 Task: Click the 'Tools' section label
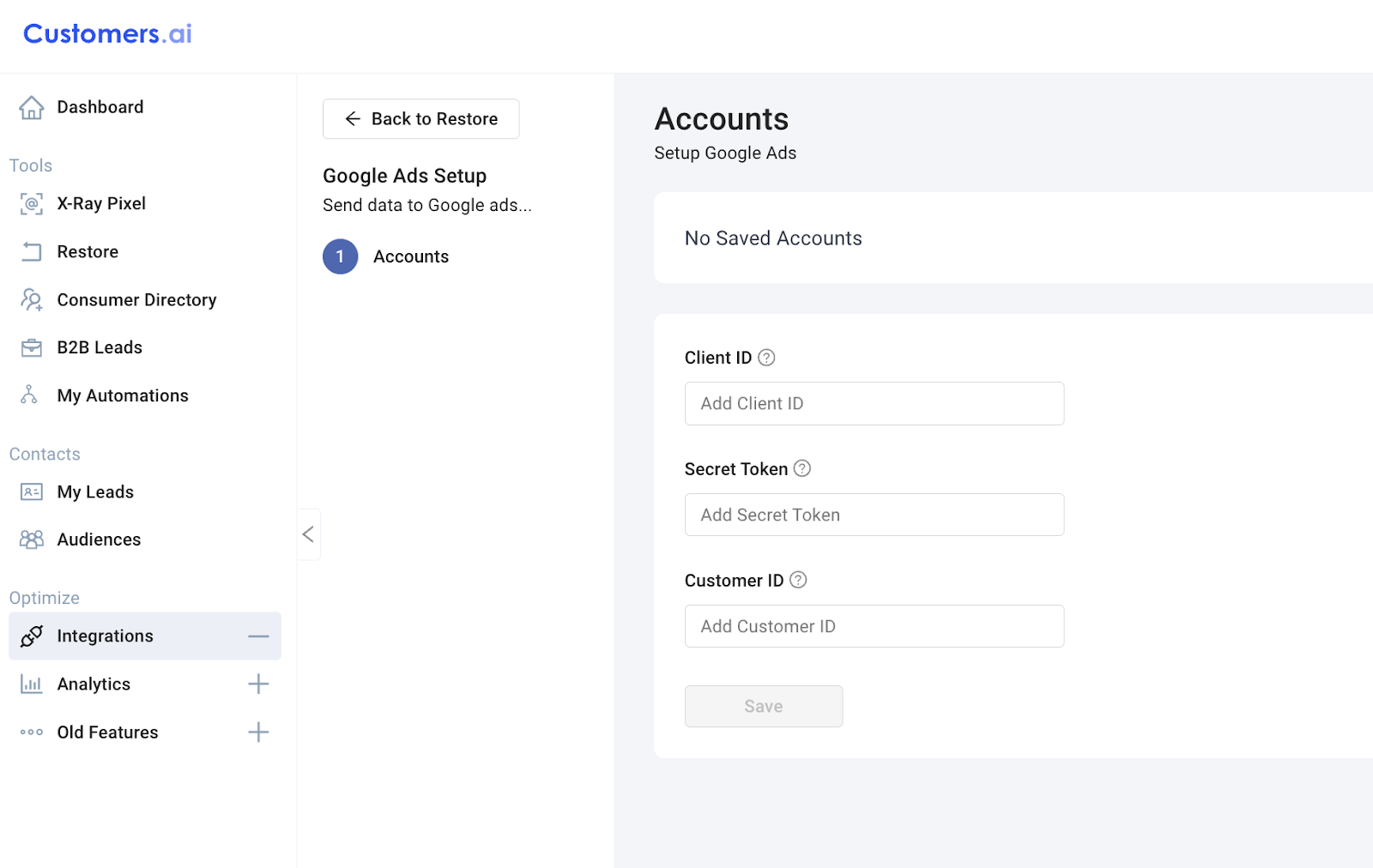click(x=31, y=166)
